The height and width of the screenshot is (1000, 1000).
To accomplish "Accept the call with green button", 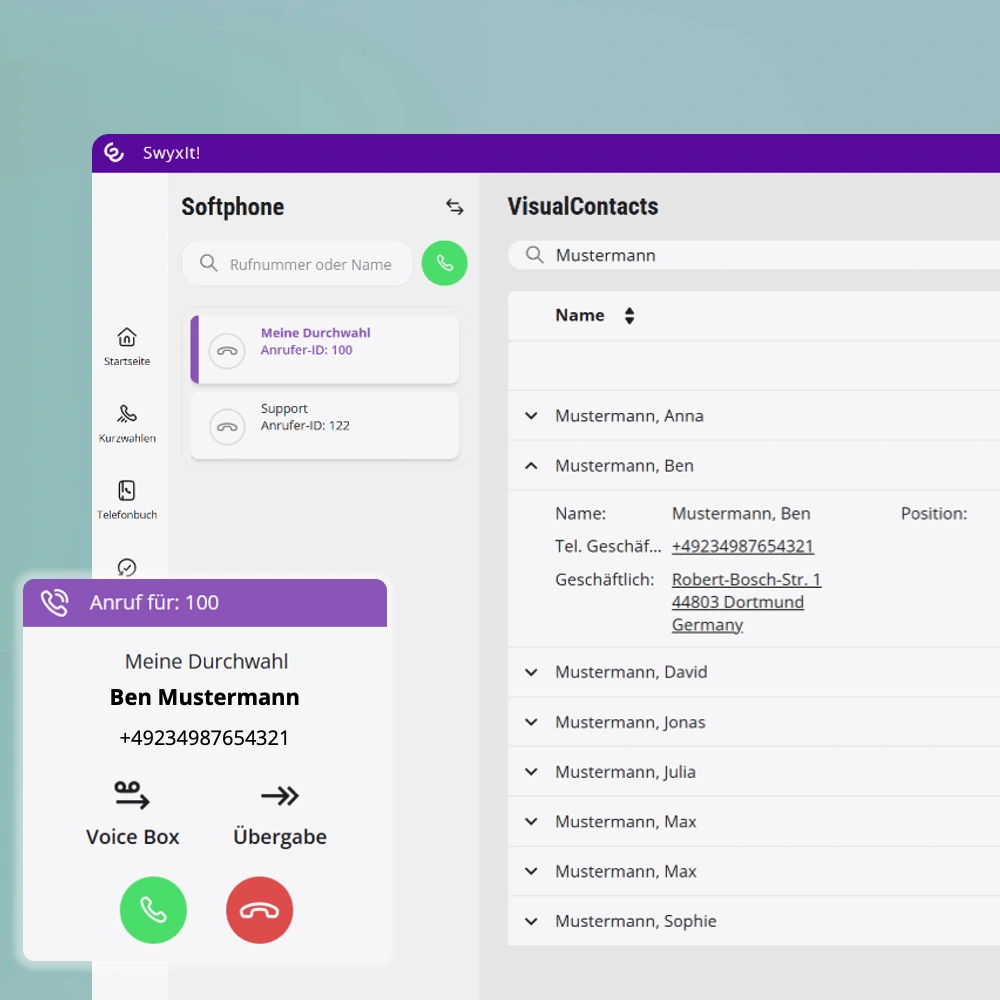I will tap(153, 910).
